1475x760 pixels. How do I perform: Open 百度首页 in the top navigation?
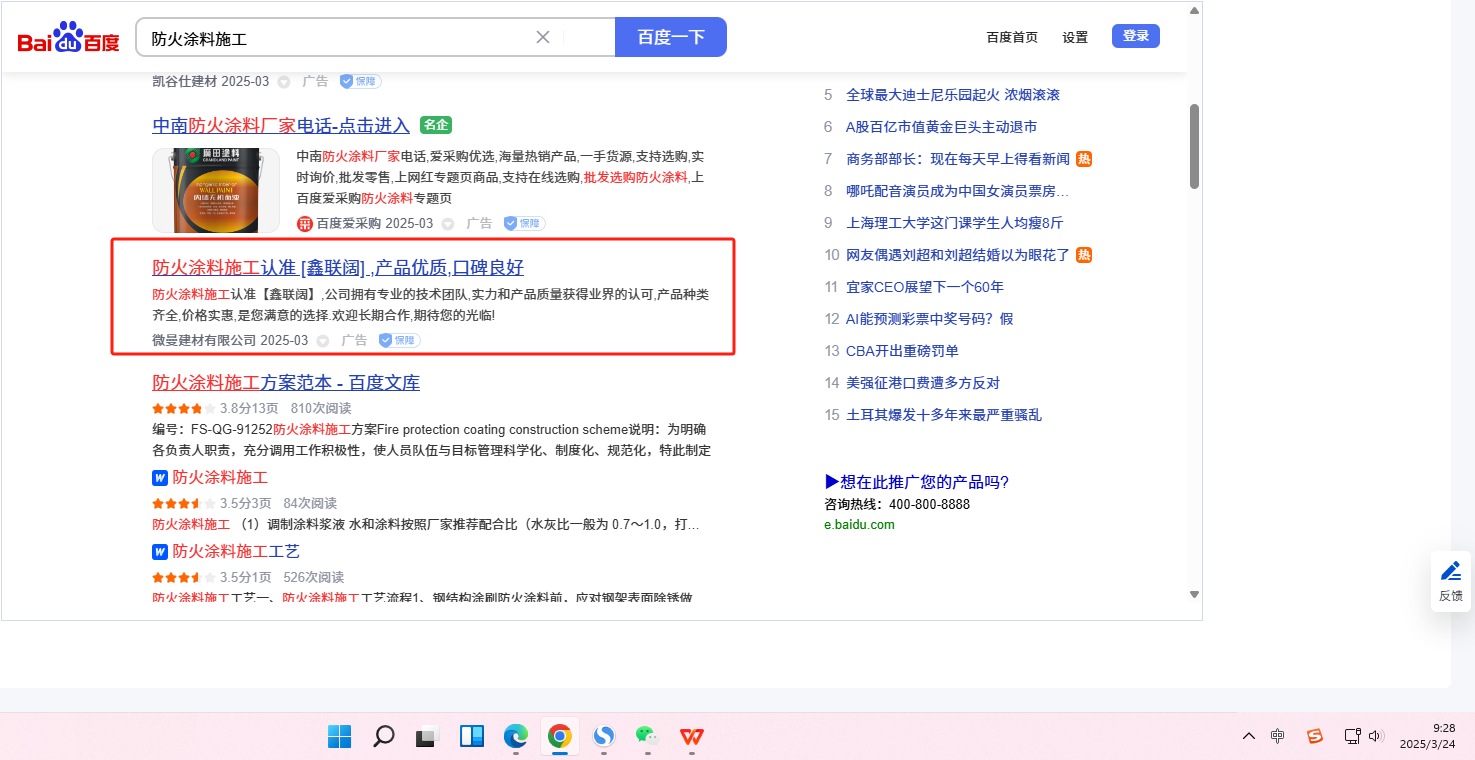[1012, 37]
